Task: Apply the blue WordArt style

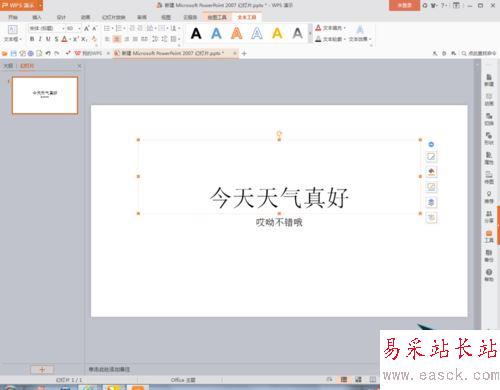Action: pyautogui.click(x=216, y=34)
